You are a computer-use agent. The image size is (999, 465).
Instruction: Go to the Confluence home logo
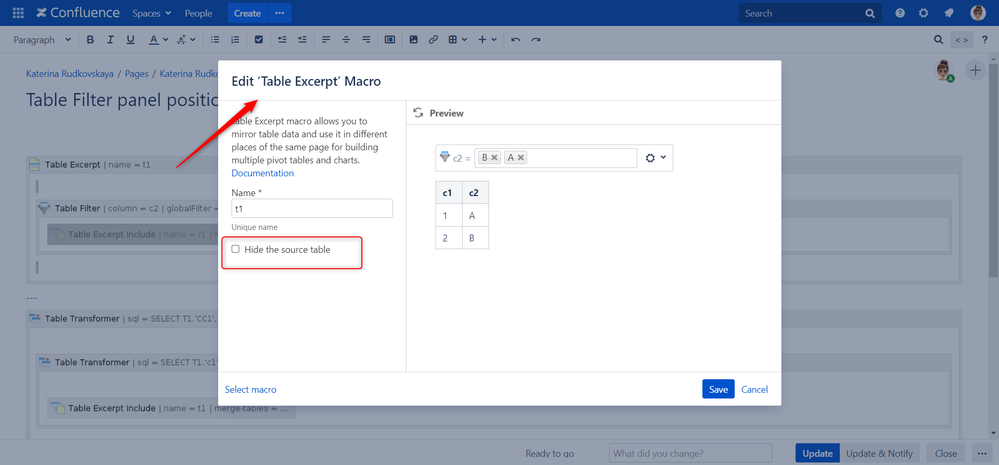(x=78, y=13)
